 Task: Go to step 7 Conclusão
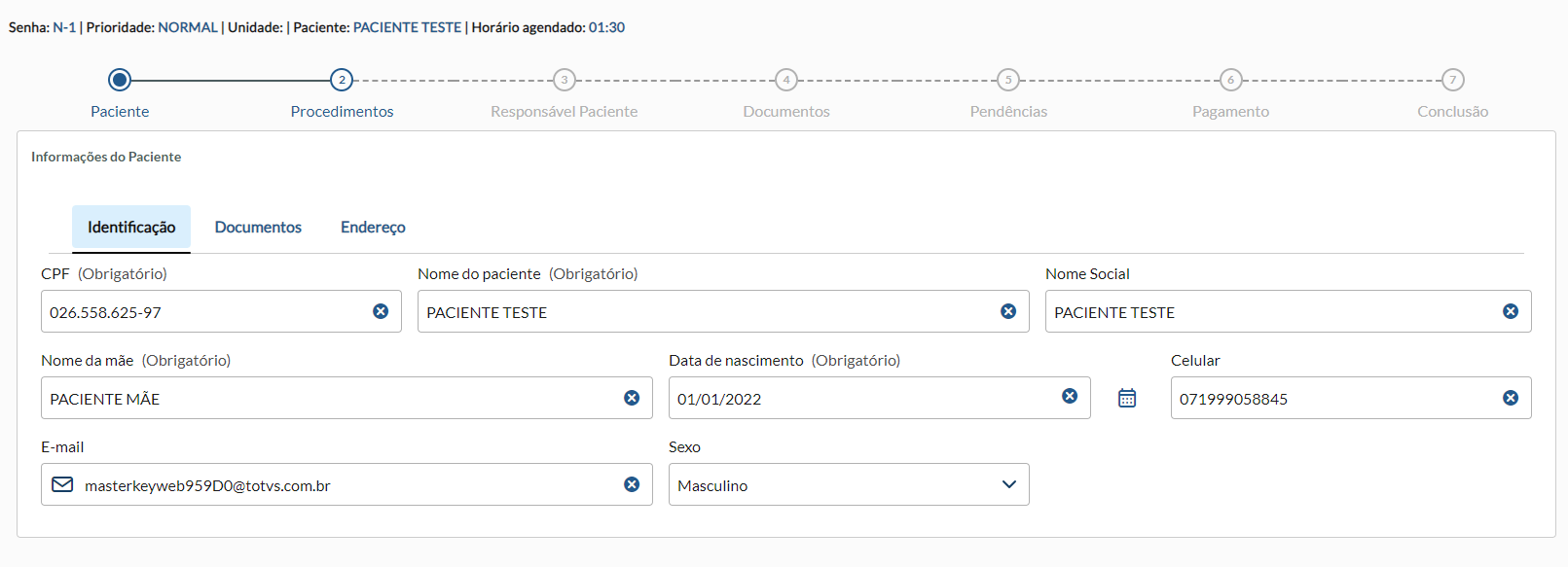[1452, 80]
